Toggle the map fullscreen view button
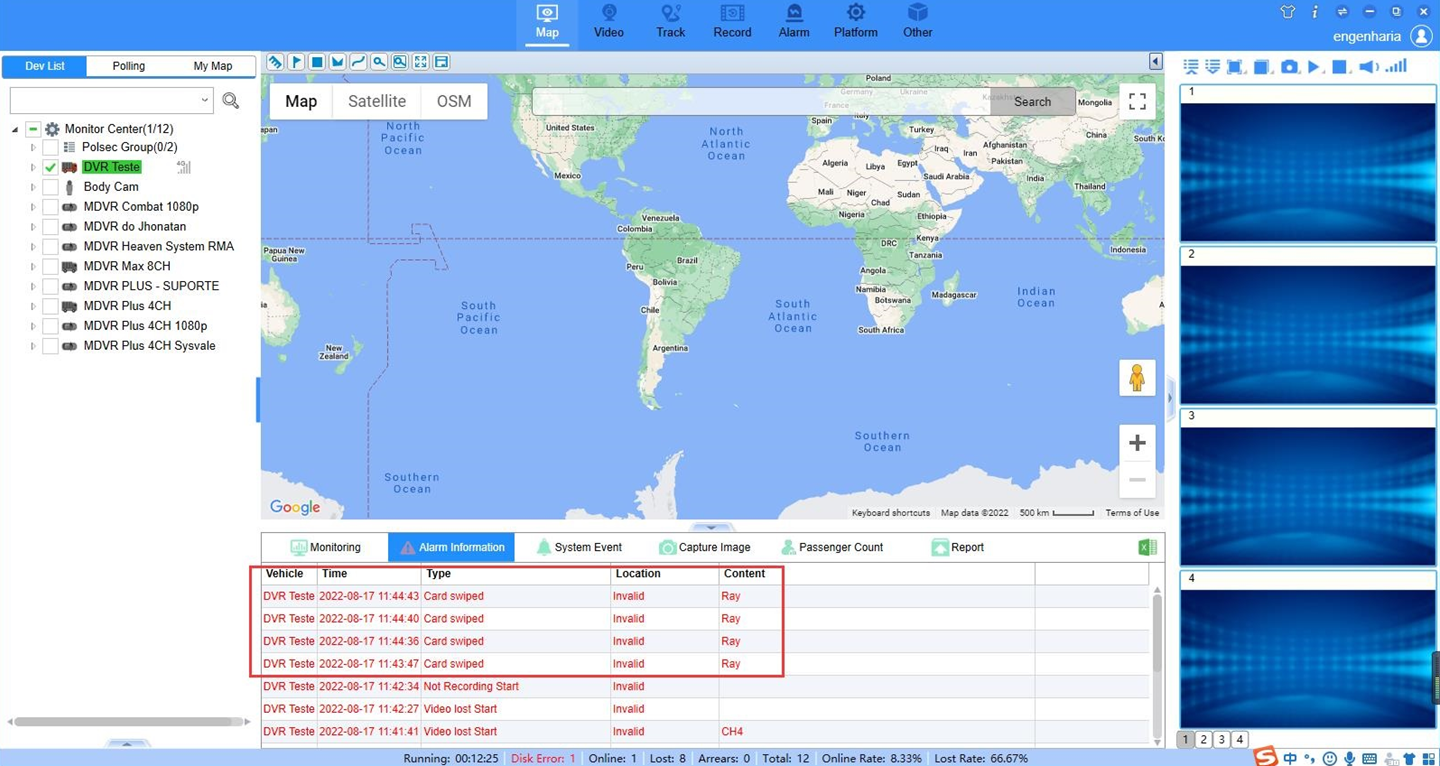This screenshot has height=766, width=1440. click(x=1137, y=101)
